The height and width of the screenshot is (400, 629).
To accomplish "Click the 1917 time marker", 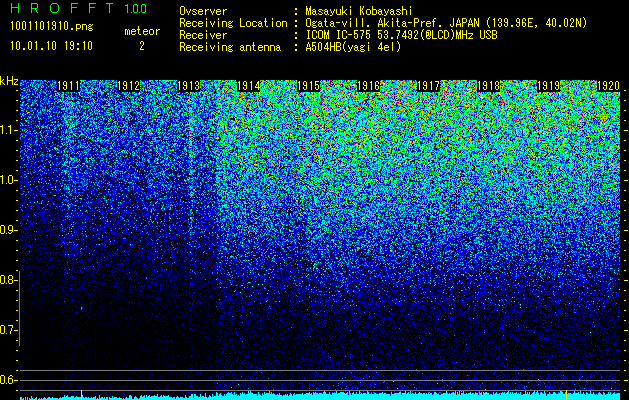I will 428,86.
